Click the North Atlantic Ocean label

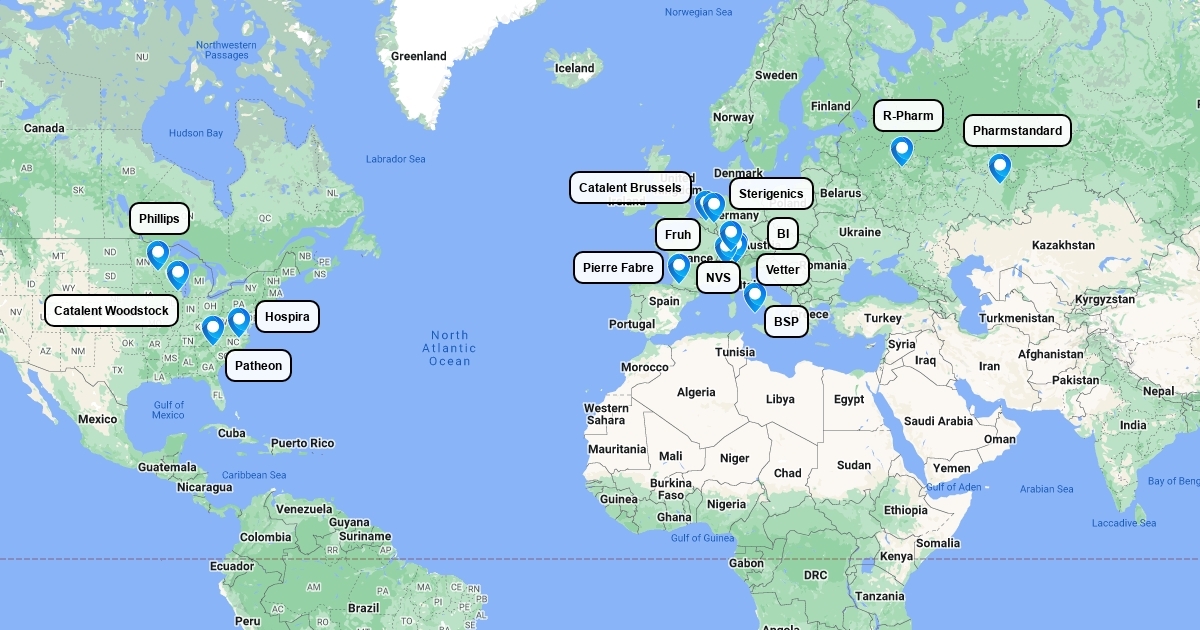click(x=450, y=348)
